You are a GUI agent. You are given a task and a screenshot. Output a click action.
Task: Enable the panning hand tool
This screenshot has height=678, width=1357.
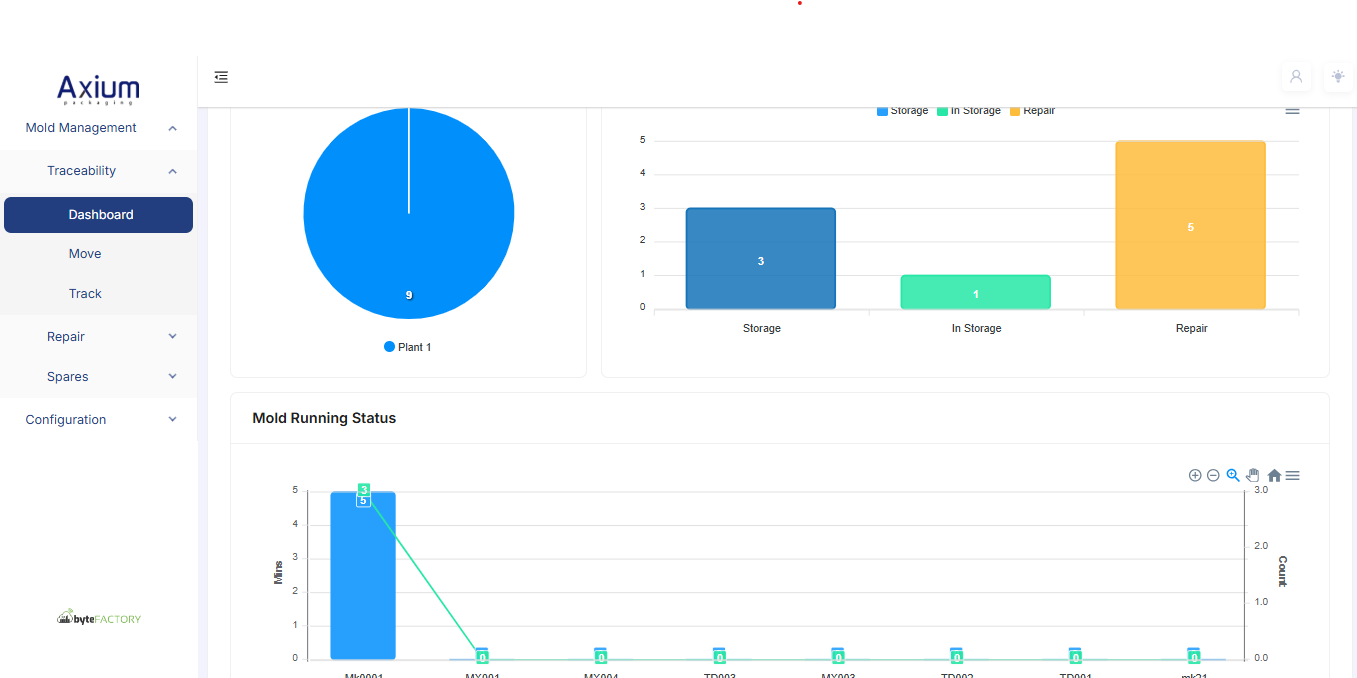coord(1253,475)
